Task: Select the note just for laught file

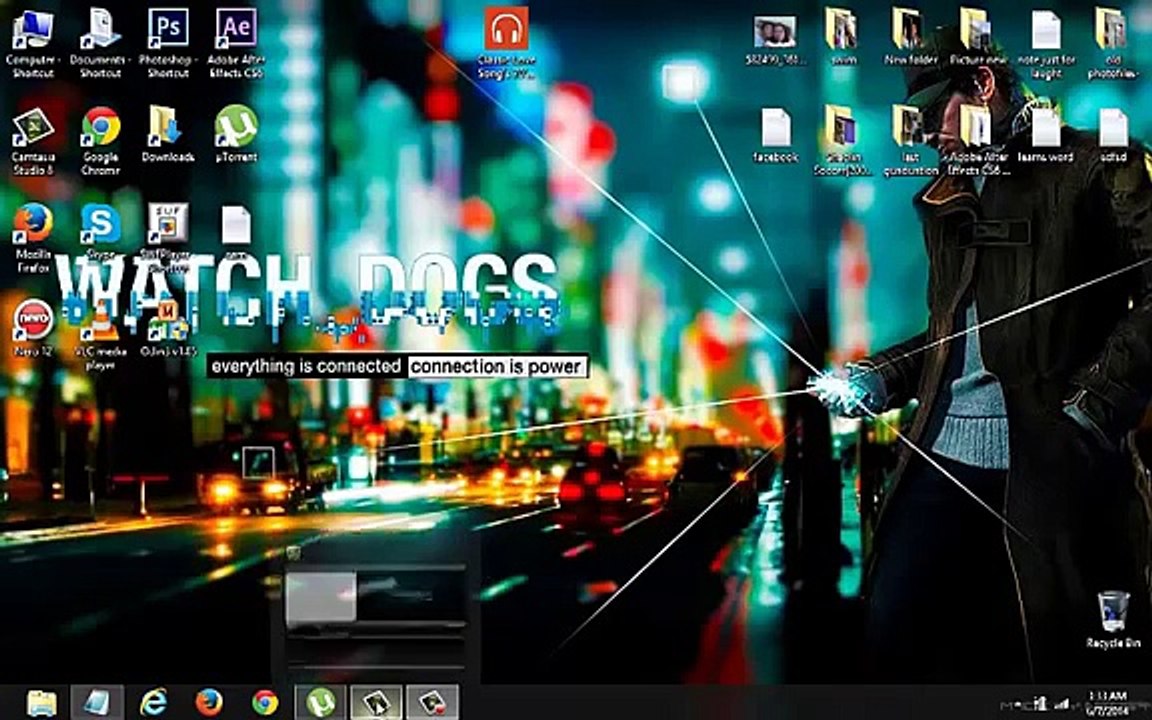Action: tap(1045, 43)
